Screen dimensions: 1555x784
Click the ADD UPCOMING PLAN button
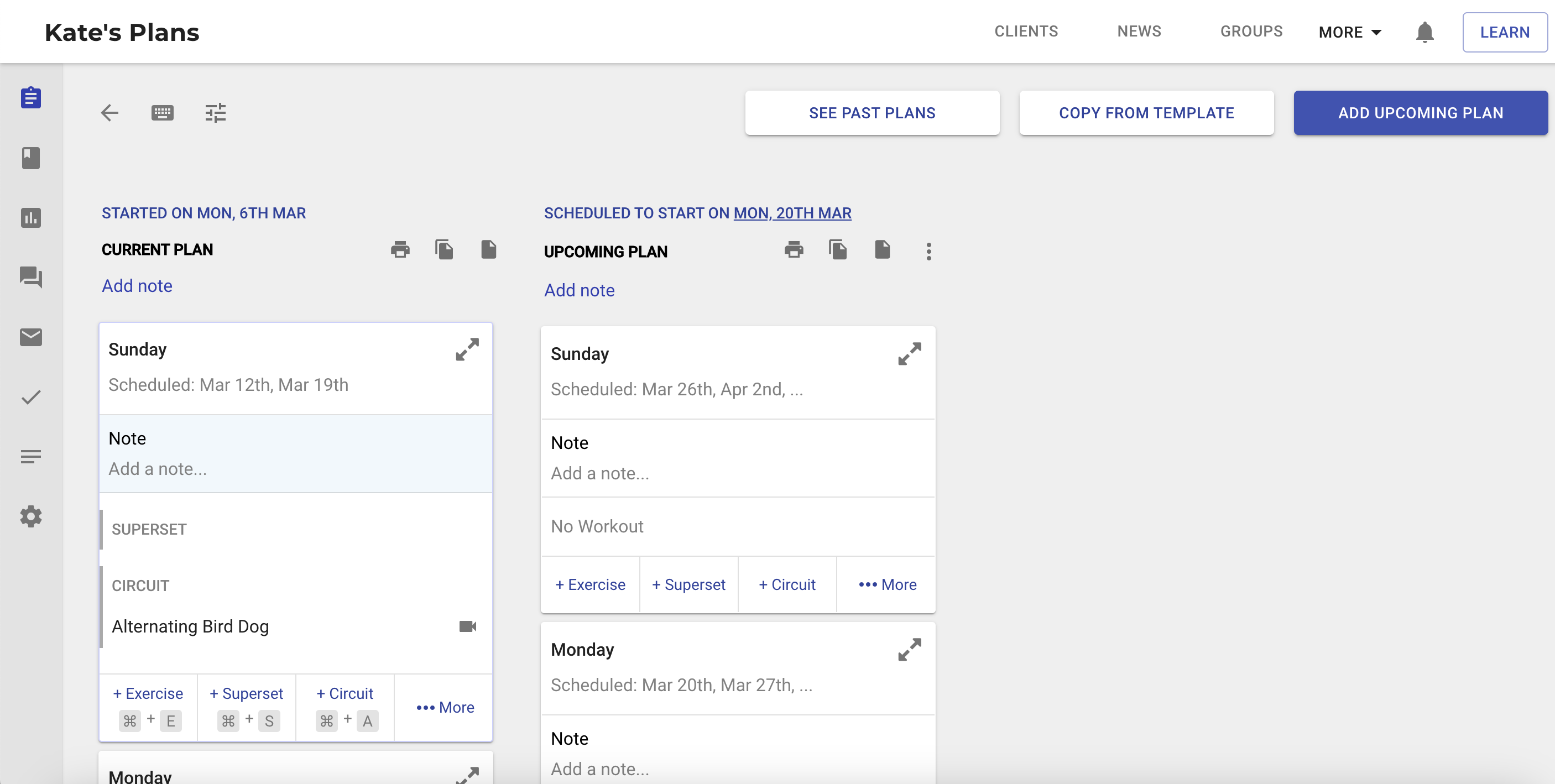point(1420,113)
